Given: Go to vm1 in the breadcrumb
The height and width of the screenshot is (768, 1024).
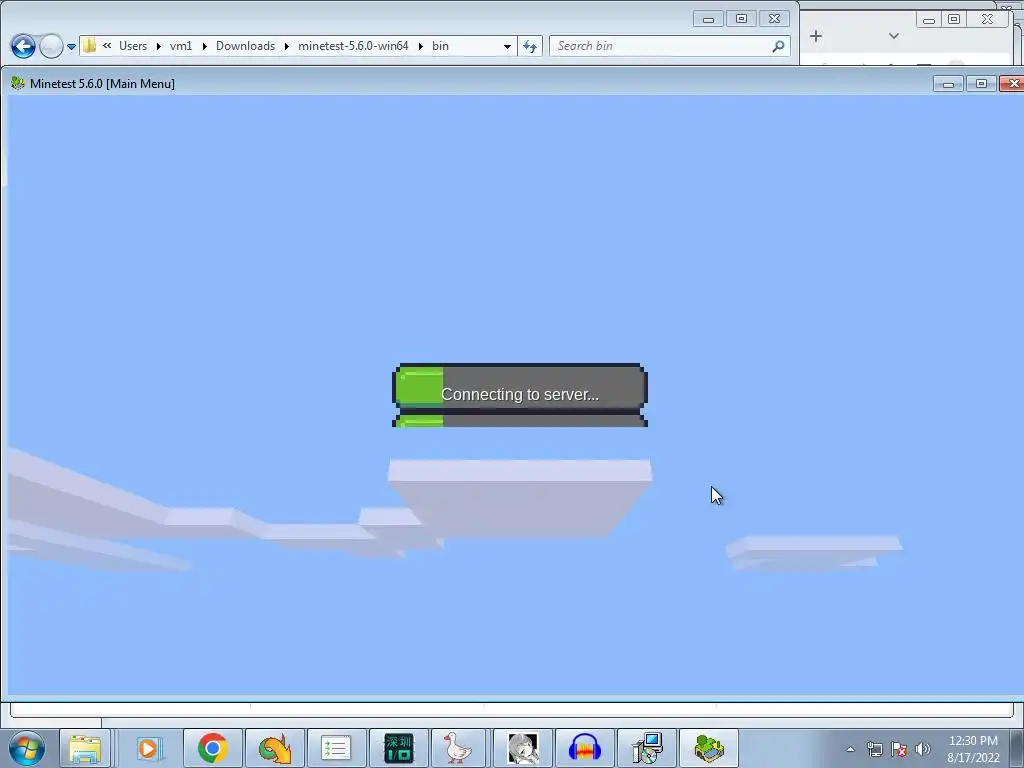Looking at the screenshot, I should [x=181, y=46].
